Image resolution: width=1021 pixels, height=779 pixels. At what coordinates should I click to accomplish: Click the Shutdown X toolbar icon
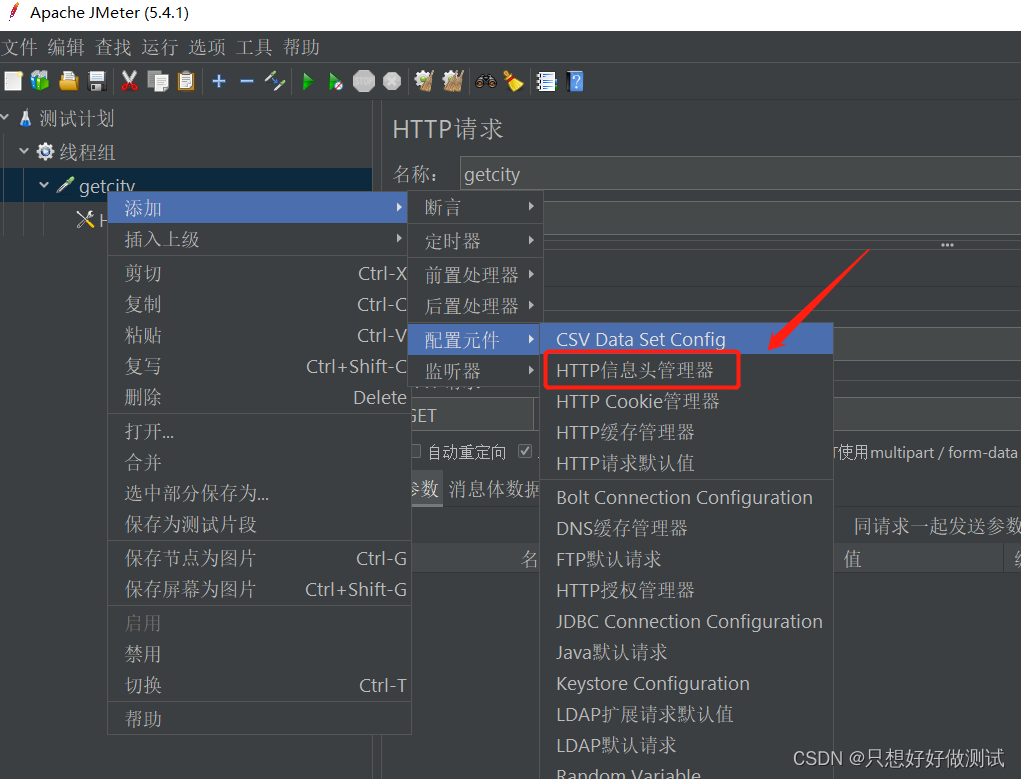392,81
